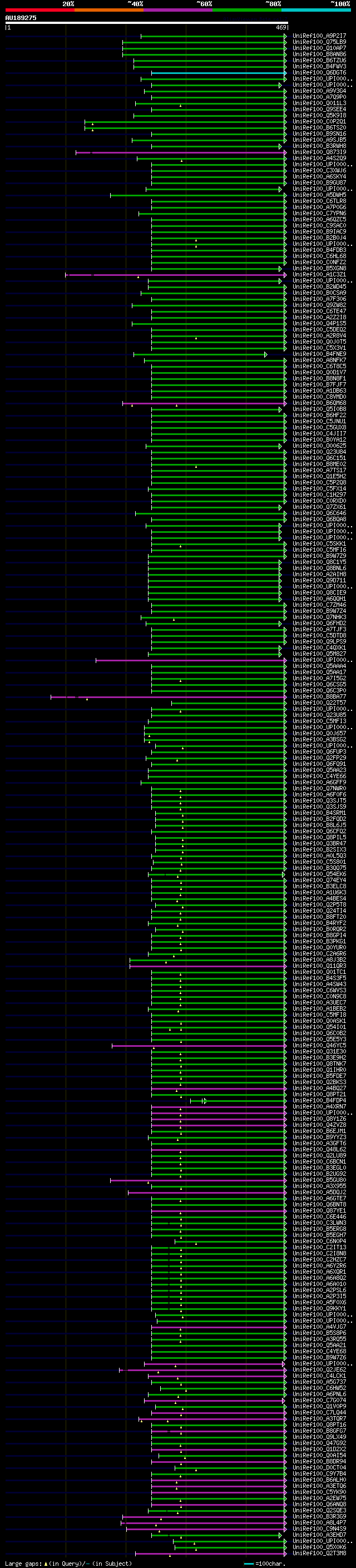356x1568 pixels.
Task: Select hit UniRef100_B2B0J4
Action: 319,238
